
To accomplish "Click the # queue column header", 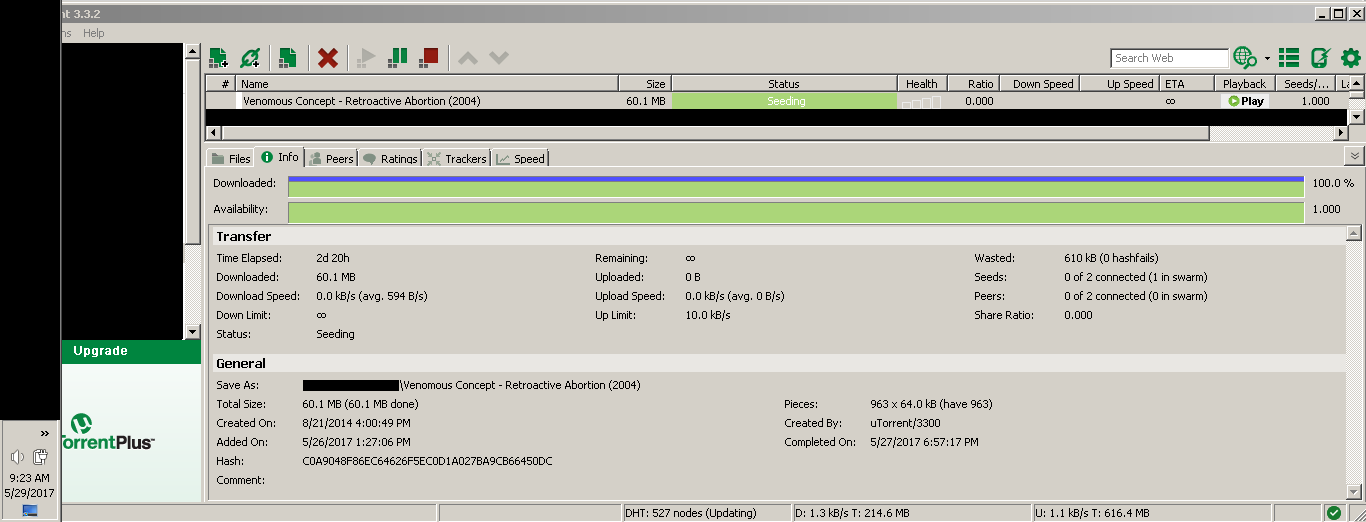I will (x=221, y=84).
